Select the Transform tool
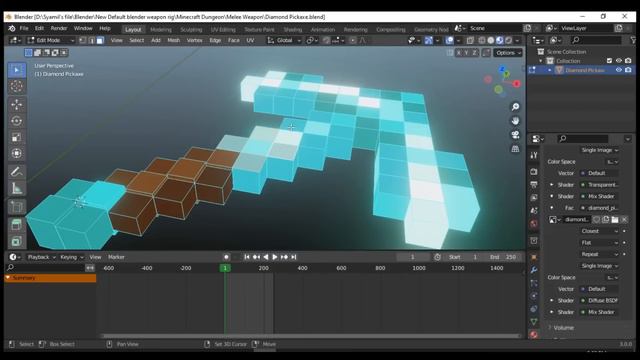640x360 pixels. coord(17,153)
